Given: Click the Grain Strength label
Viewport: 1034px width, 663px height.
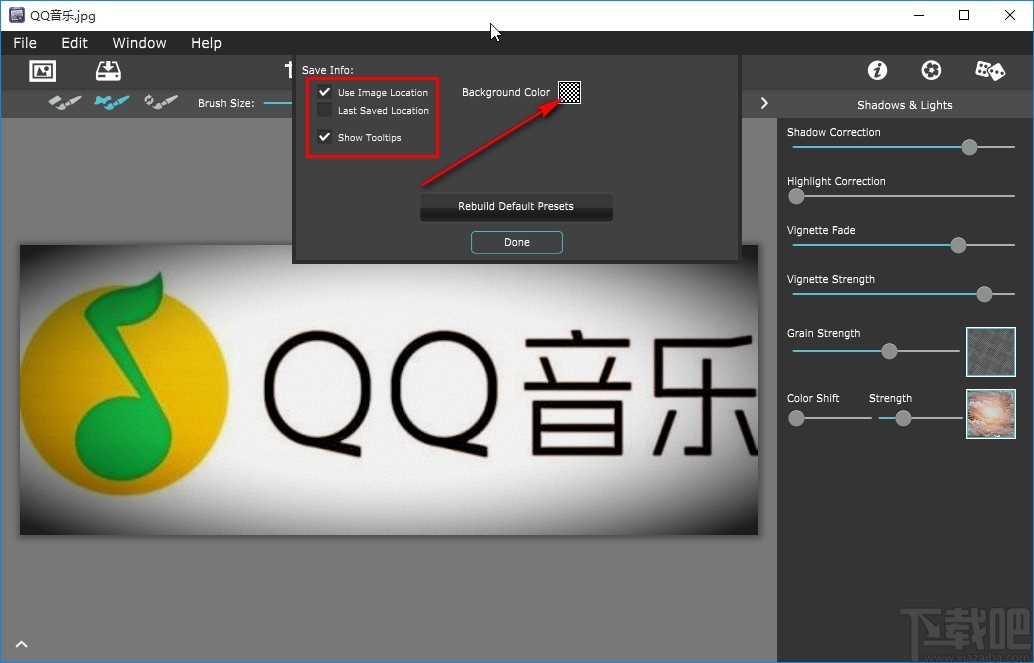Looking at the screenshot, I should (824, 333).
